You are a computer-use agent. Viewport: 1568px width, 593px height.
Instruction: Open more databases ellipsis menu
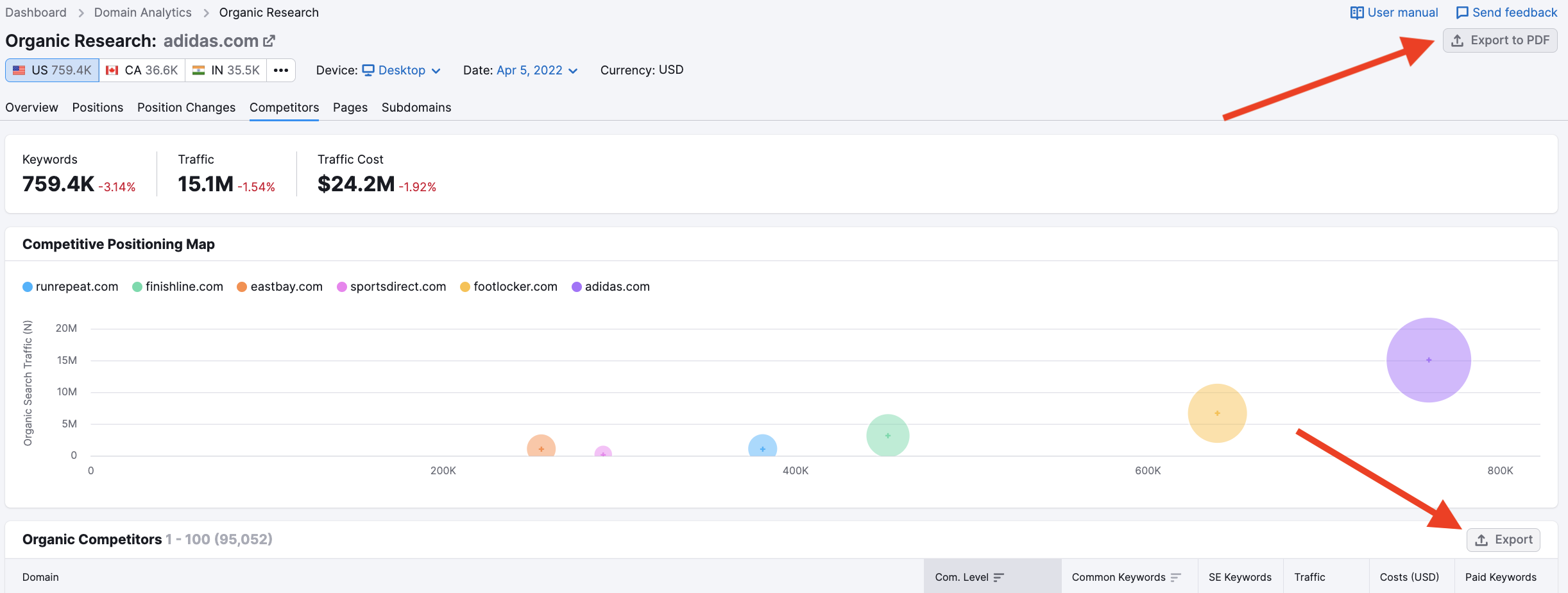(281, 70)
